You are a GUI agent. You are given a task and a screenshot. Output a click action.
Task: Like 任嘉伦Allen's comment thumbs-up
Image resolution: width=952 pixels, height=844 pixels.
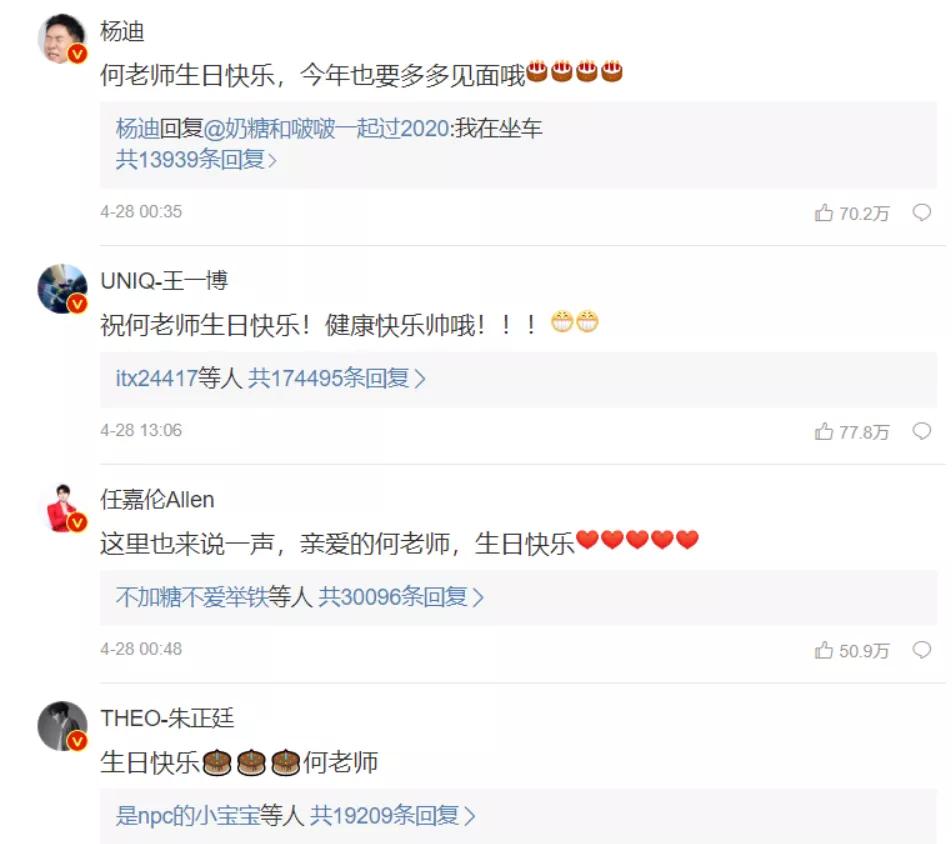(824, 650)
